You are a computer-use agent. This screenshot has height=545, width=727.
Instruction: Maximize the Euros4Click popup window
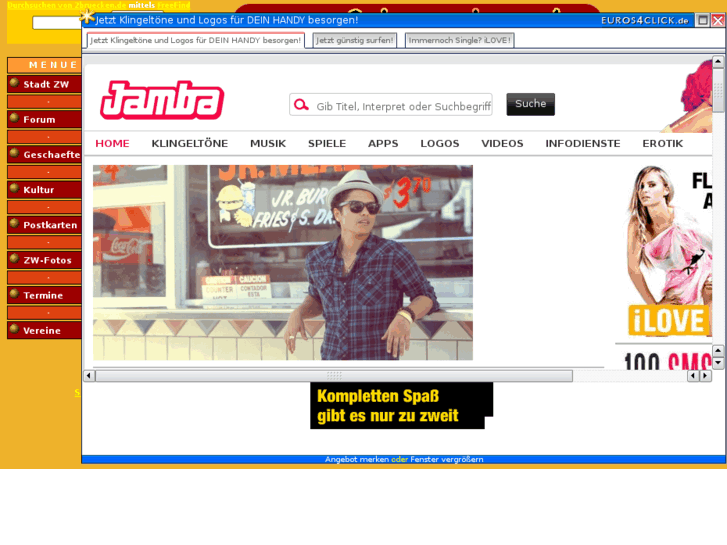tap(703, 20)
